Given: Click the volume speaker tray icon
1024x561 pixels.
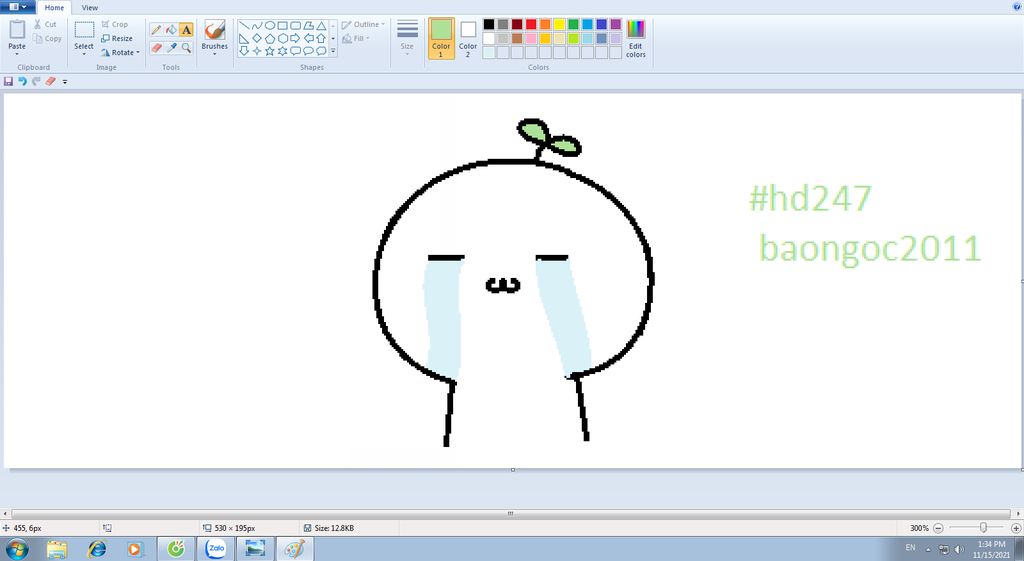Looking at the screenshot, I should 959,549.
